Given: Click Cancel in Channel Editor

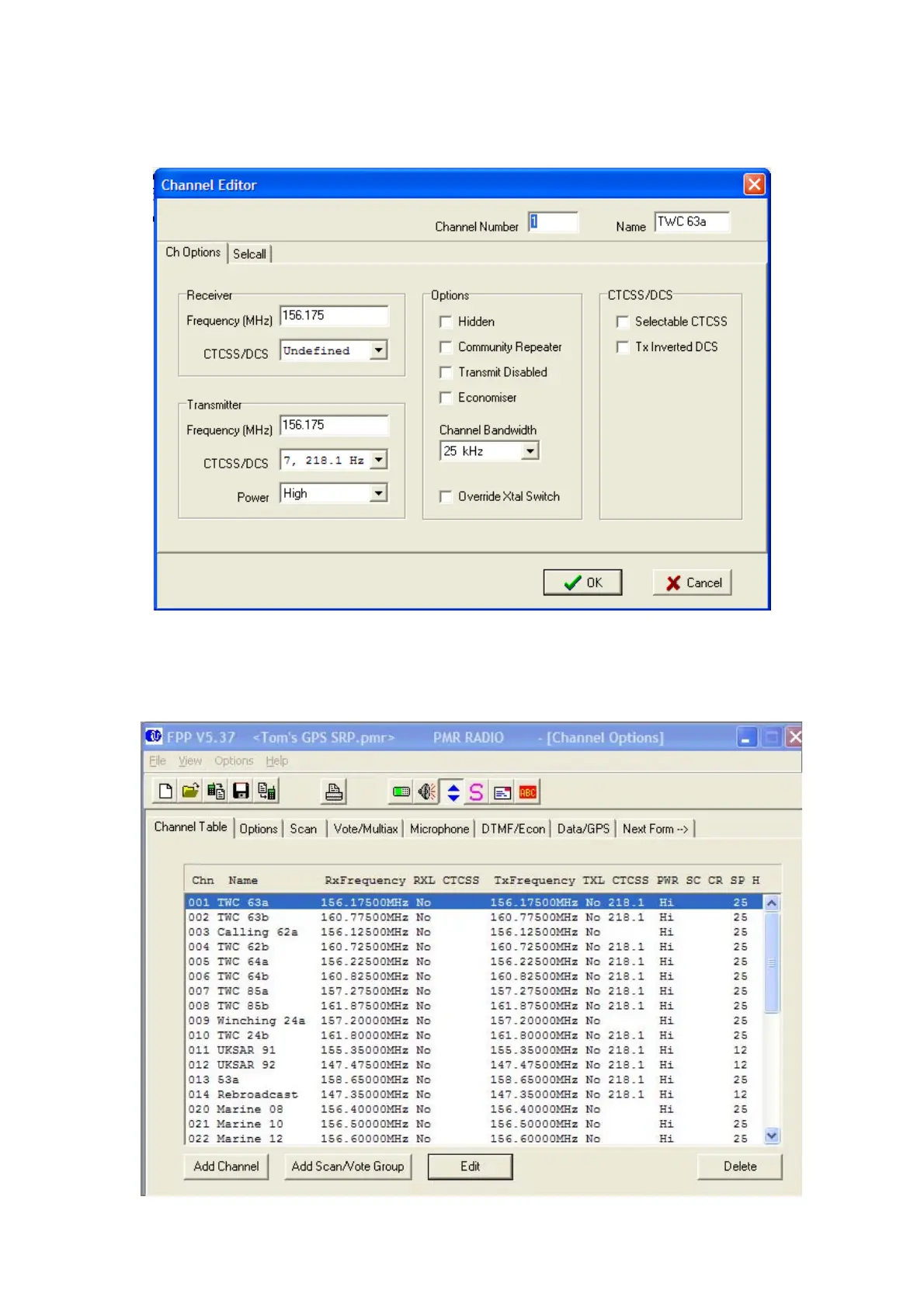Looking at the screenshot, I should 693,583.
